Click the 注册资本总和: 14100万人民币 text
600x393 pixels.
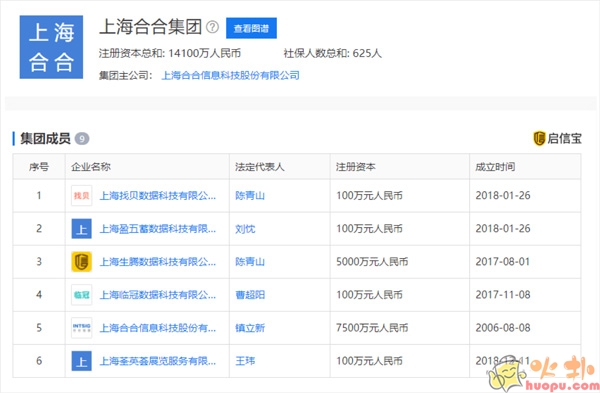[170, 53]
